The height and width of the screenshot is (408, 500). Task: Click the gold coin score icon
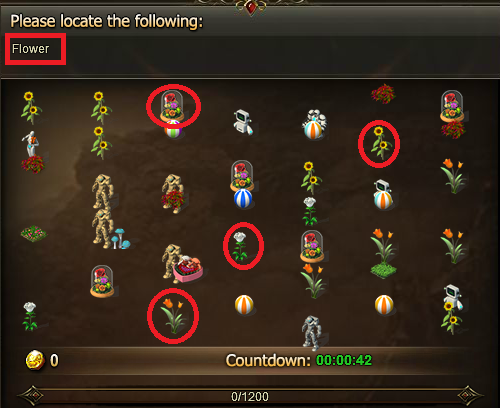click(35, 360)
